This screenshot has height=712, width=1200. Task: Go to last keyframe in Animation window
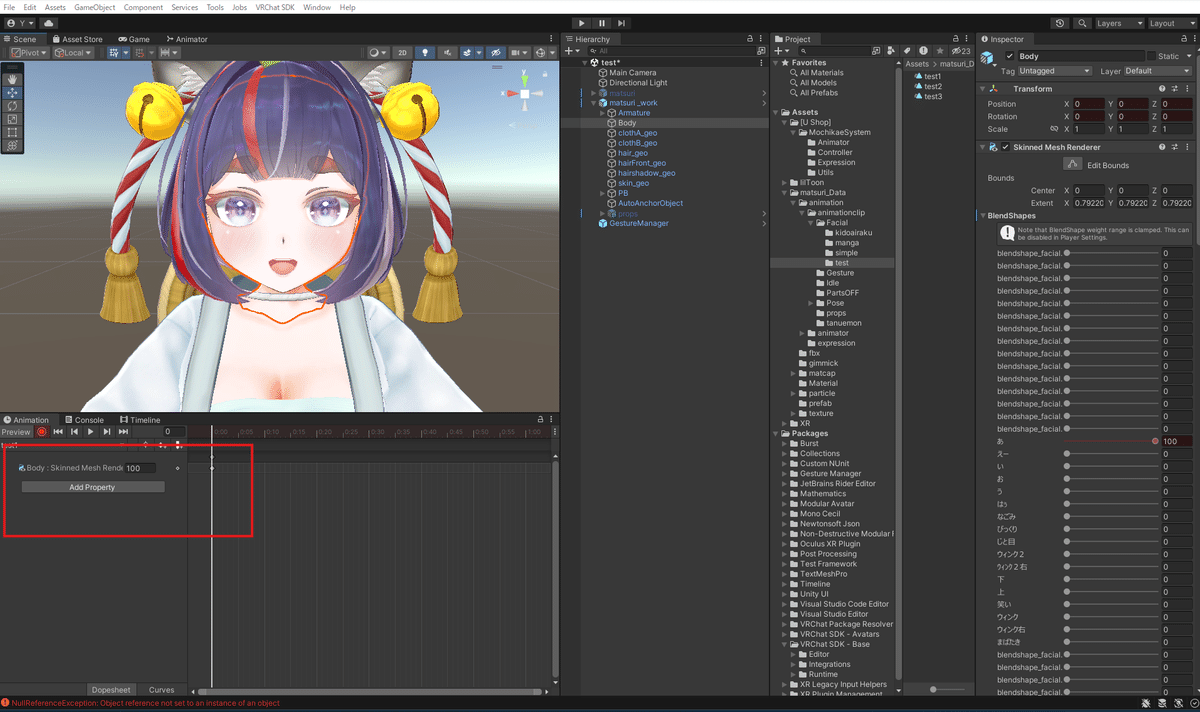[123, 432]
